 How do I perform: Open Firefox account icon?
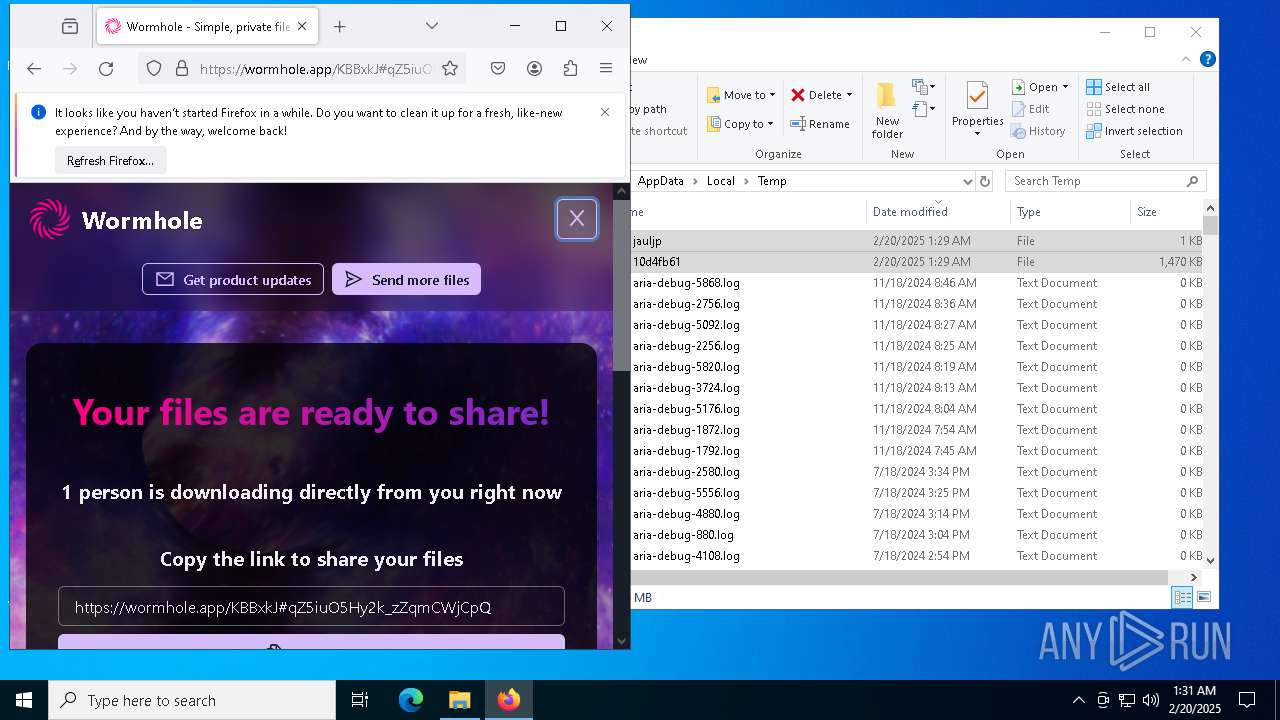pos(534,68)
